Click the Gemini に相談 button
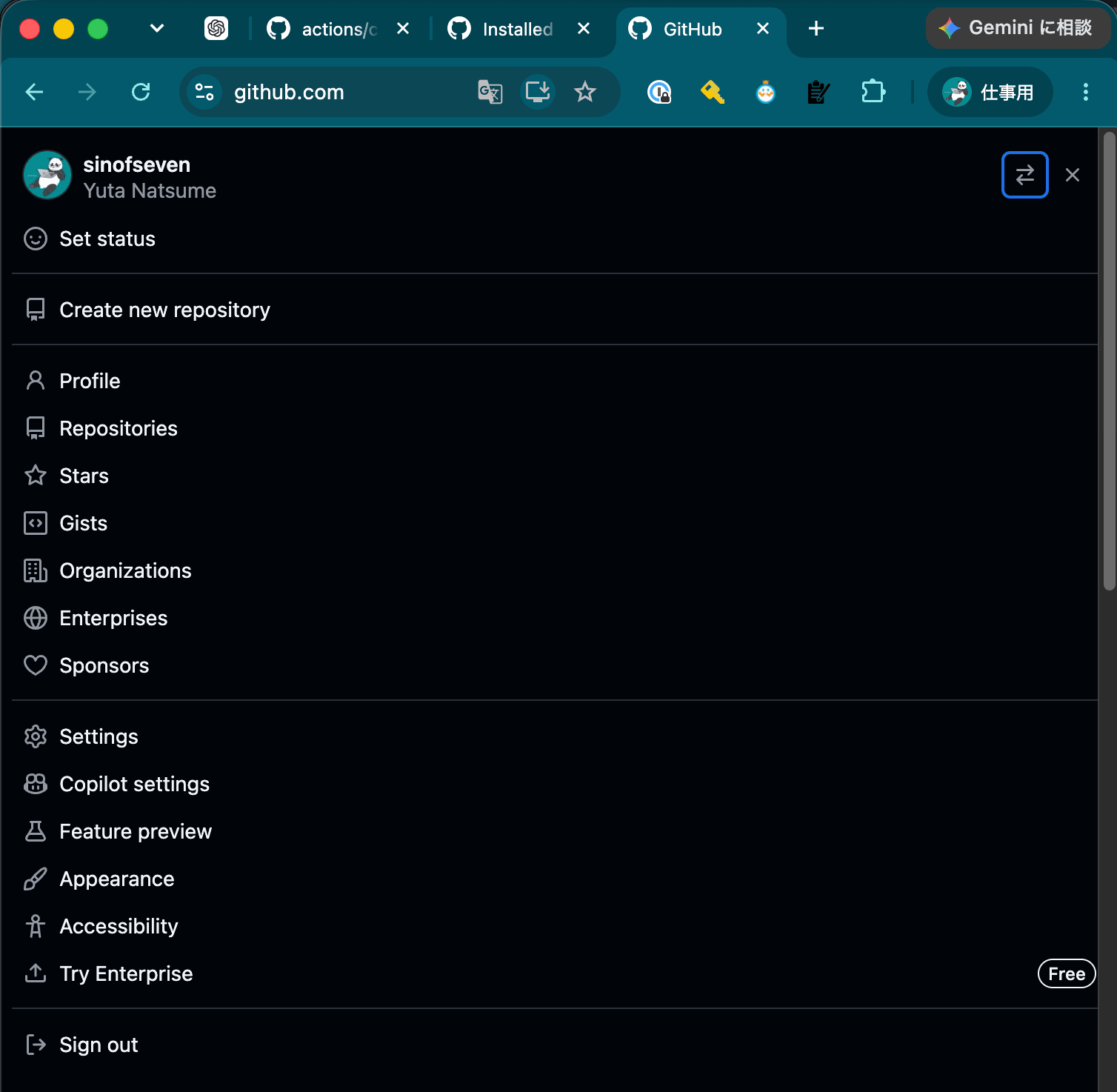 (1018, 28)
